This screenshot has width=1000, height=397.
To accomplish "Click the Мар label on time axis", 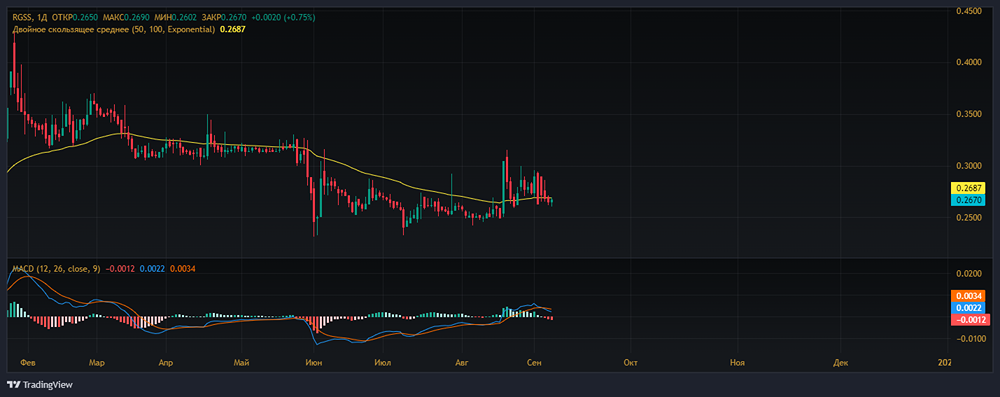I will tap(97, 363).
